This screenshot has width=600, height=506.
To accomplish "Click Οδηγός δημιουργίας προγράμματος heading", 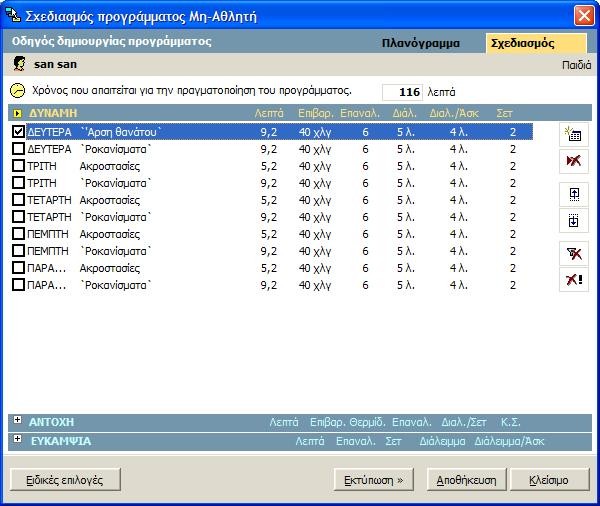I will click(112, 41).
